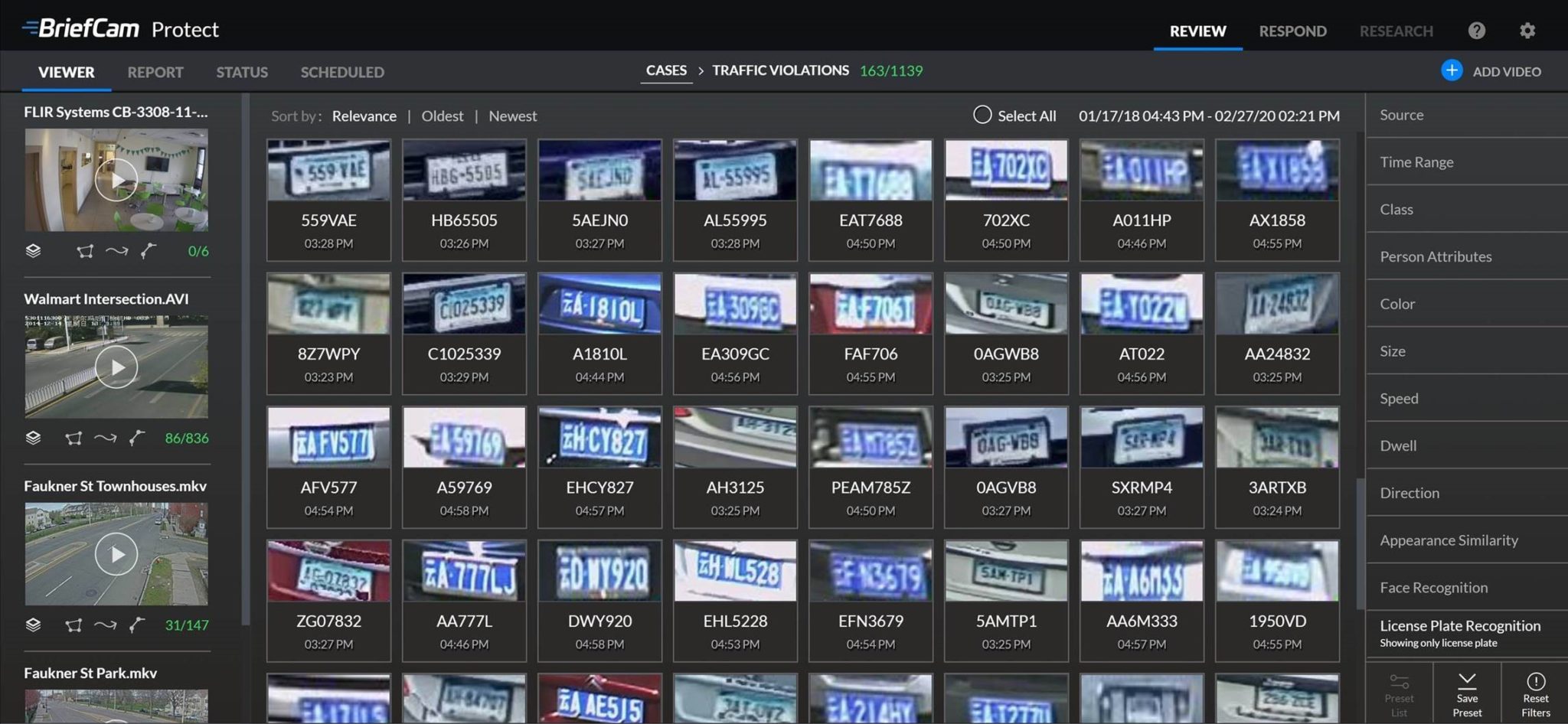This screenshot has width=1568, height=724.
Task: Click the help question mark icon
Action: [x=1477, y=30]
